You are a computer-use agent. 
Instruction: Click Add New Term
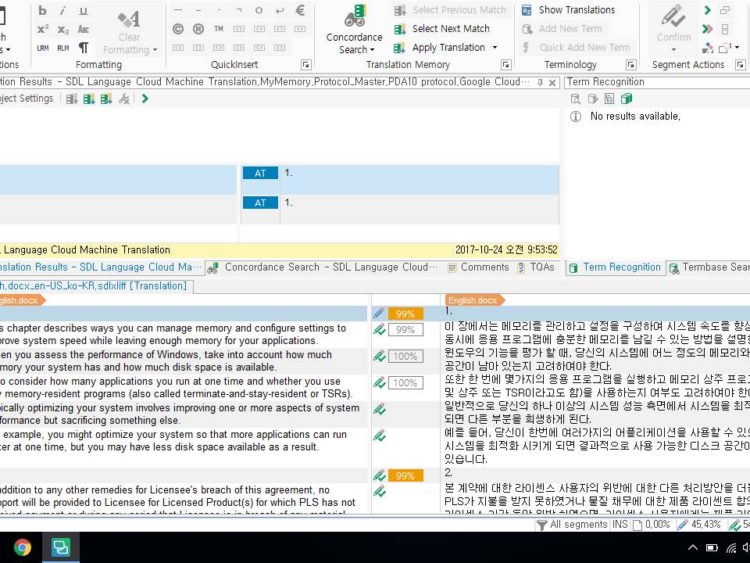[x=562, y=29]
